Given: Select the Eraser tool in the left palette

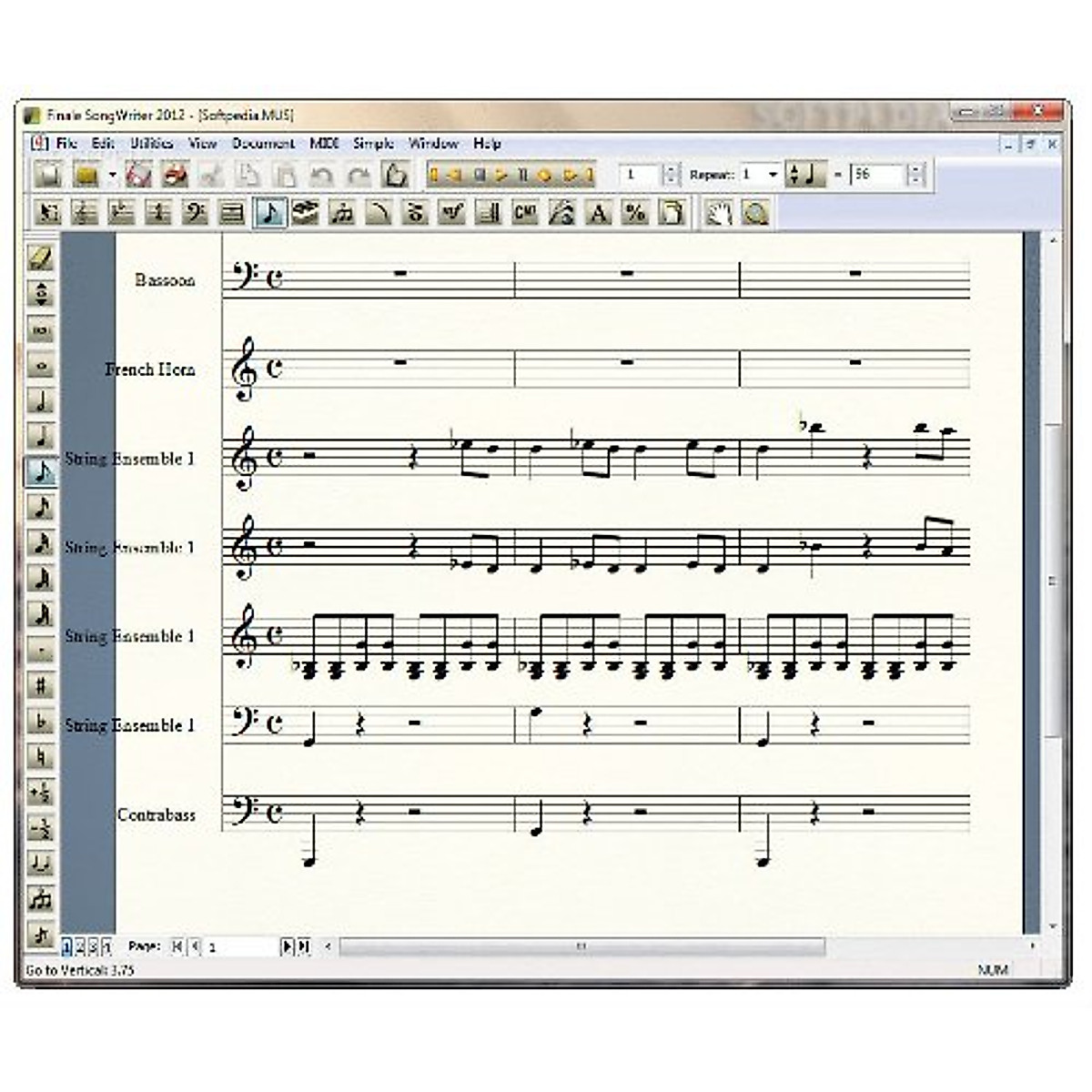Looking at the screenshot, I should (x=41, y=258).
